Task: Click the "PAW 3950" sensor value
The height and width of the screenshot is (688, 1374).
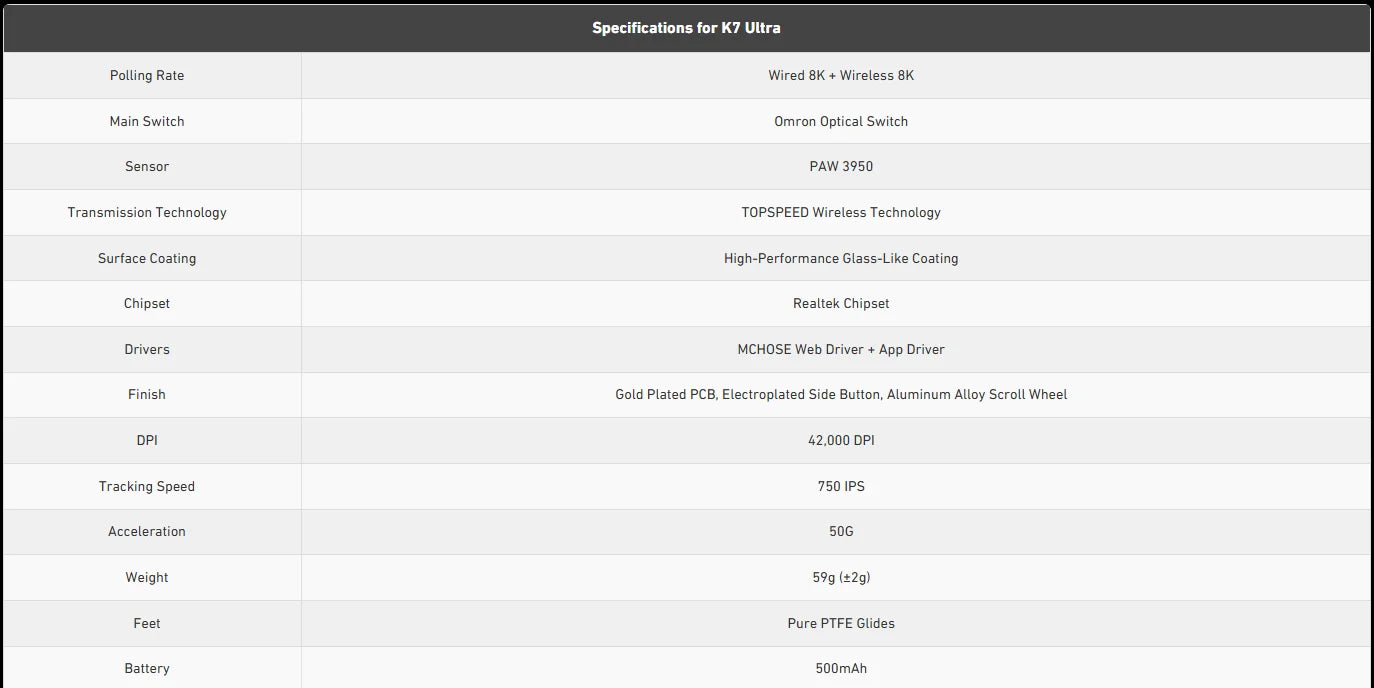Action: (841, 167)
